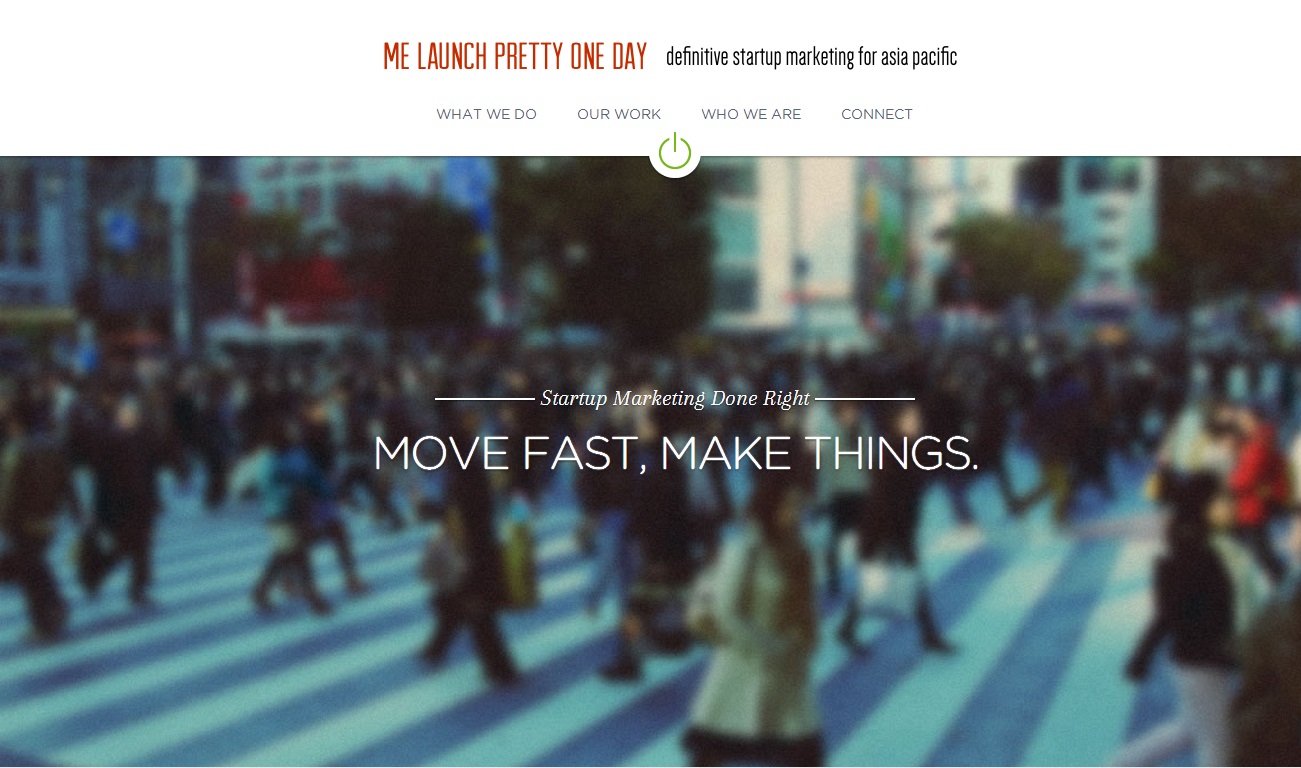
Task: Click the ME LAUNCH PRETTY ONE DAY logo
Action: (x=515, y=56)
